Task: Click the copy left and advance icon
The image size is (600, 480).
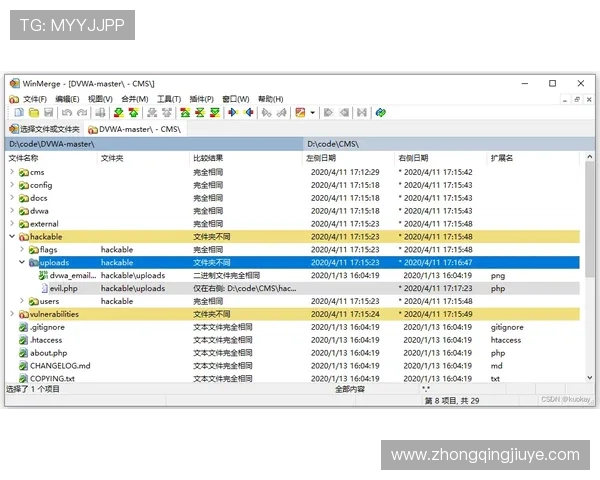Action: click(x=282, y=113)
